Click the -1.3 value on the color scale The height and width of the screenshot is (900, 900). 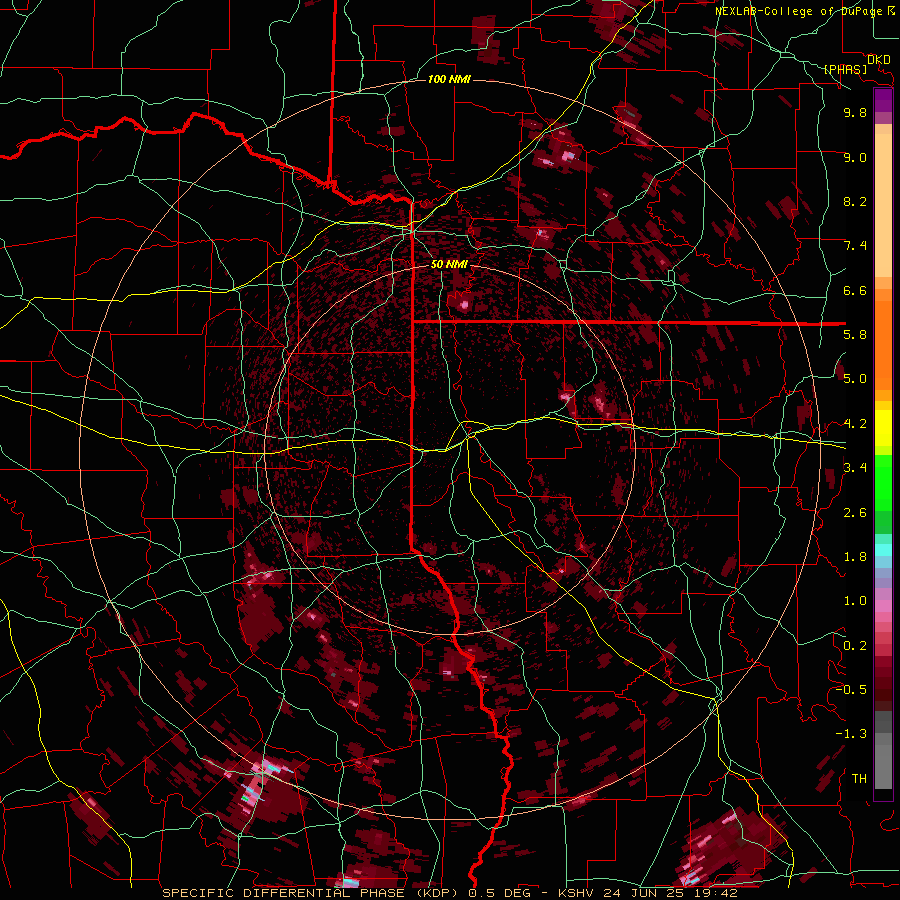851,734
